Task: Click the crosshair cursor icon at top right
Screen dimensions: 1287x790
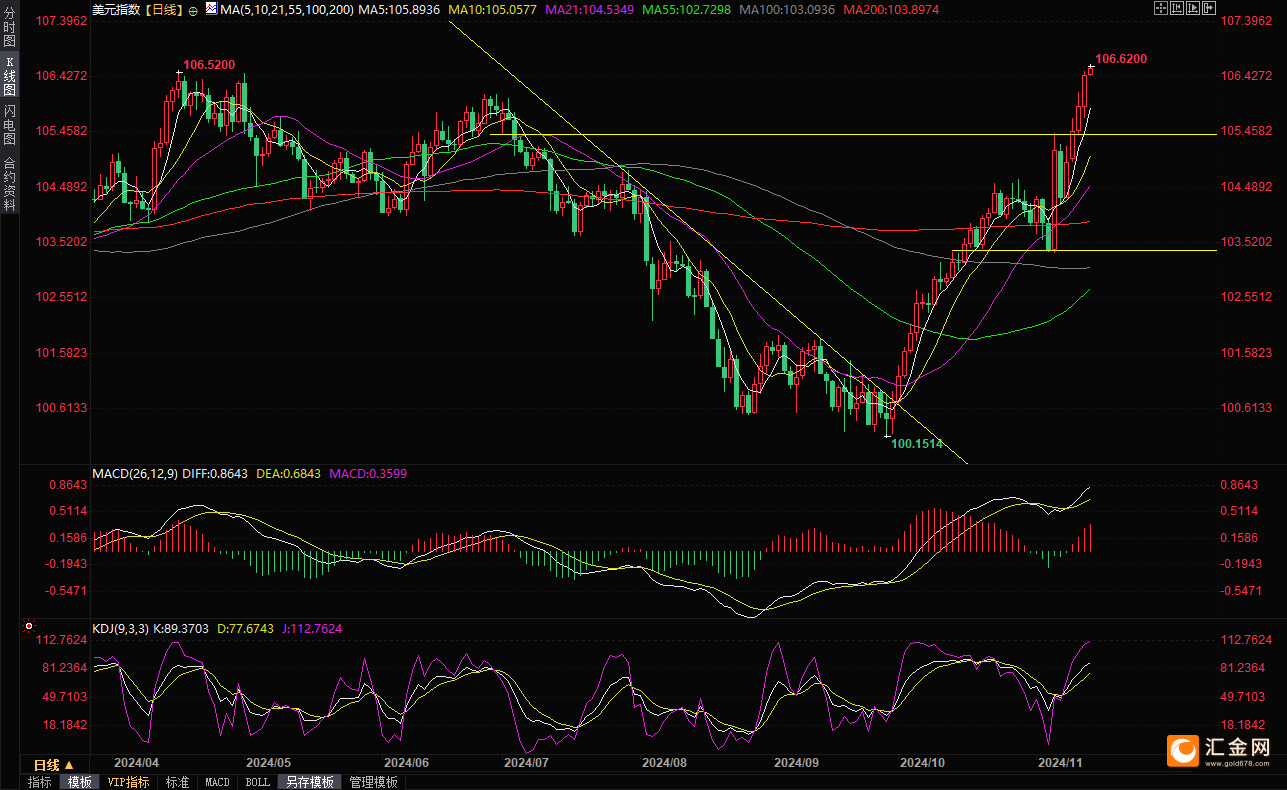Action: [1161, 8]
